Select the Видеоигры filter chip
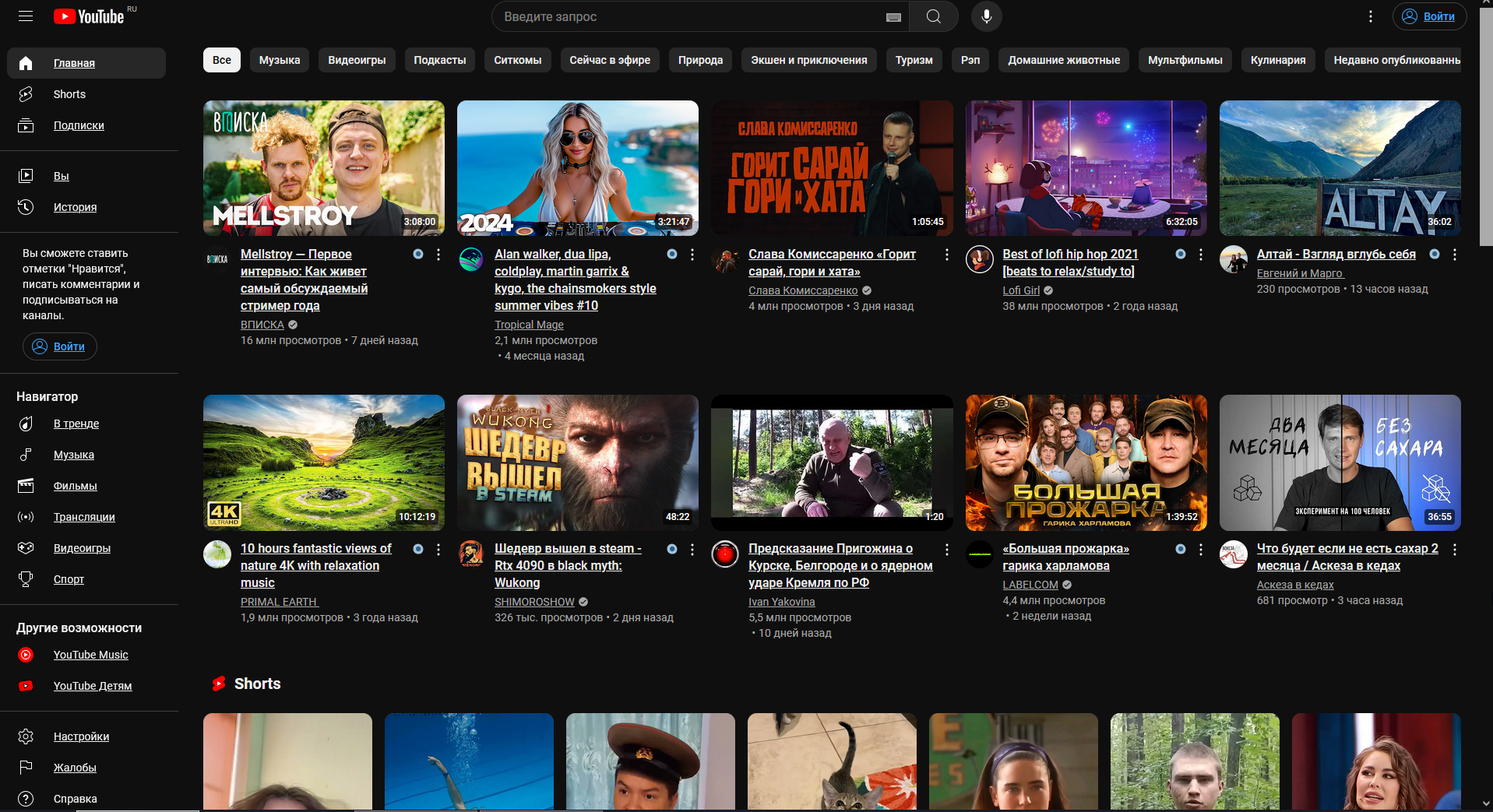This screenshot has width=1493, height=812. [357, 60]
